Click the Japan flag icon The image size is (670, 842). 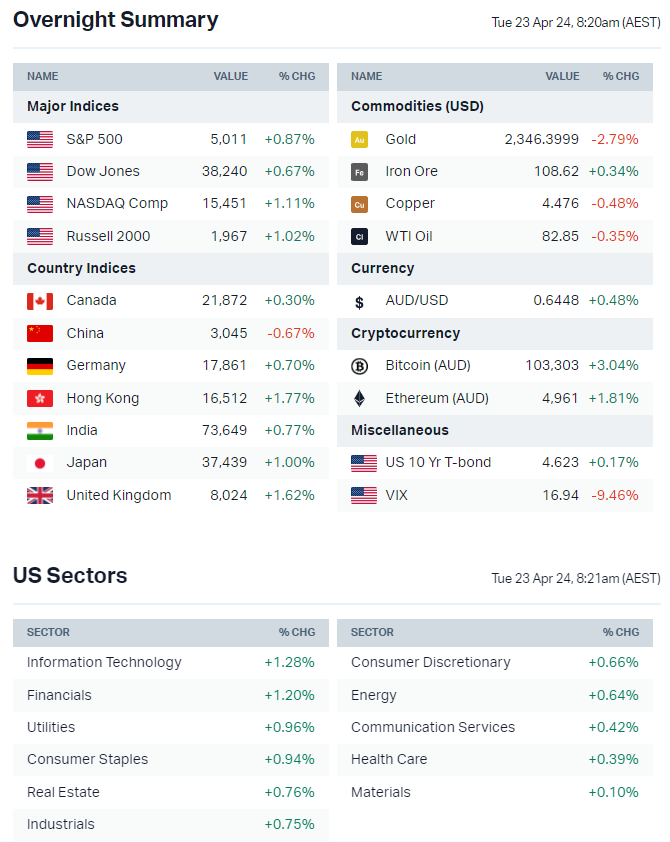40,463
